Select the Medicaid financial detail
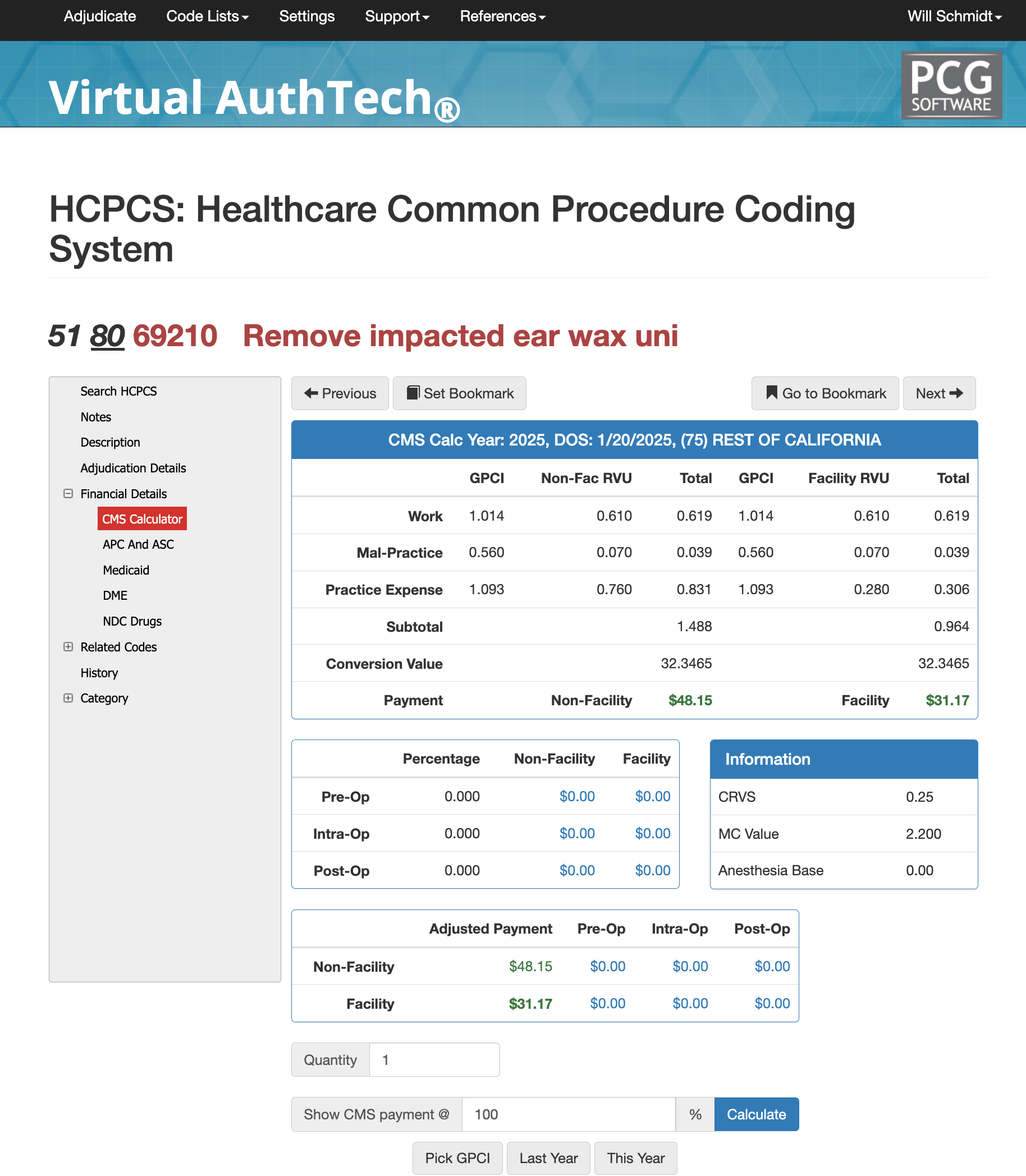The width and height of the screenshot is (1026, 1176). click(x=125, y=570)
